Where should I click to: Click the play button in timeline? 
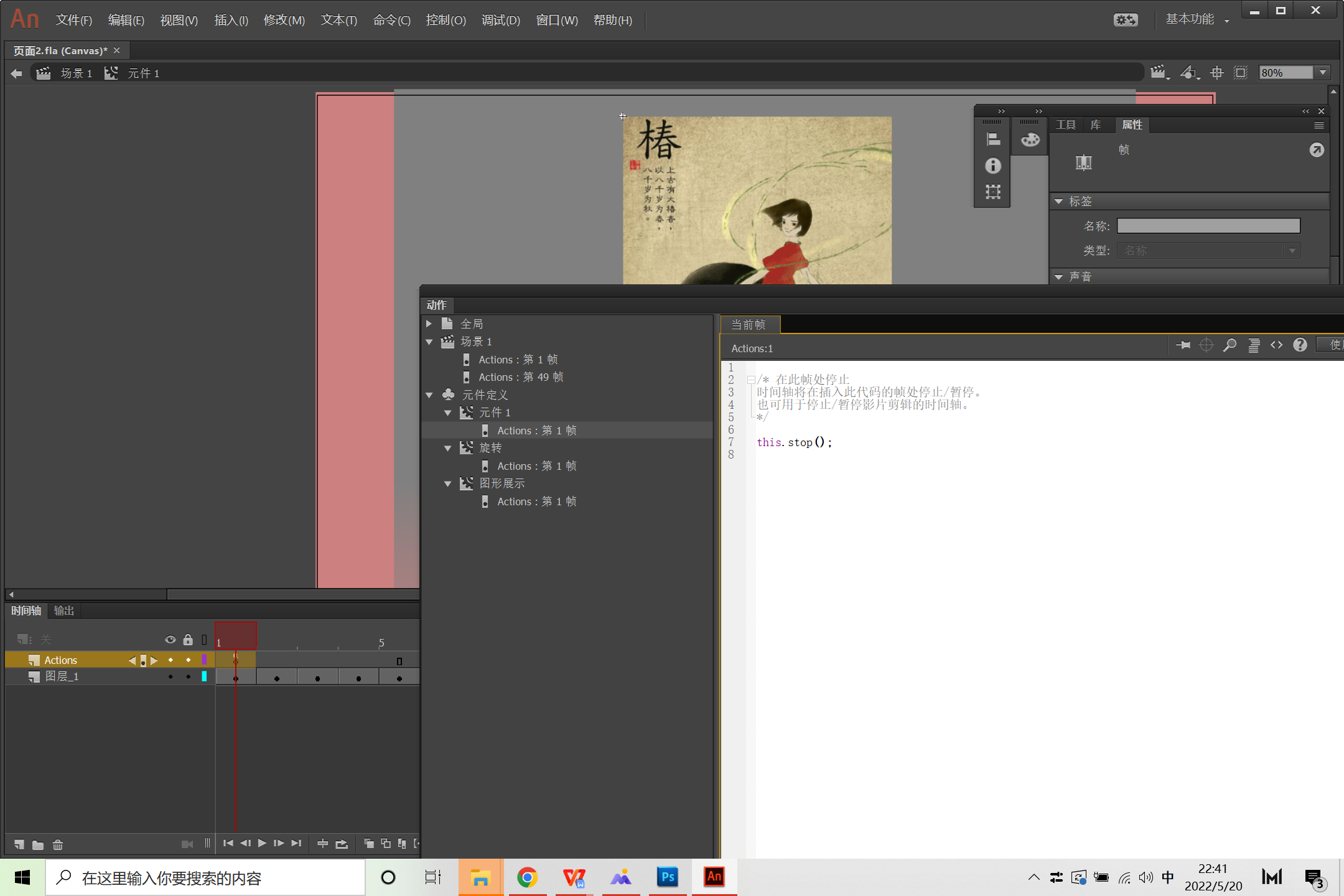(262, 843)
